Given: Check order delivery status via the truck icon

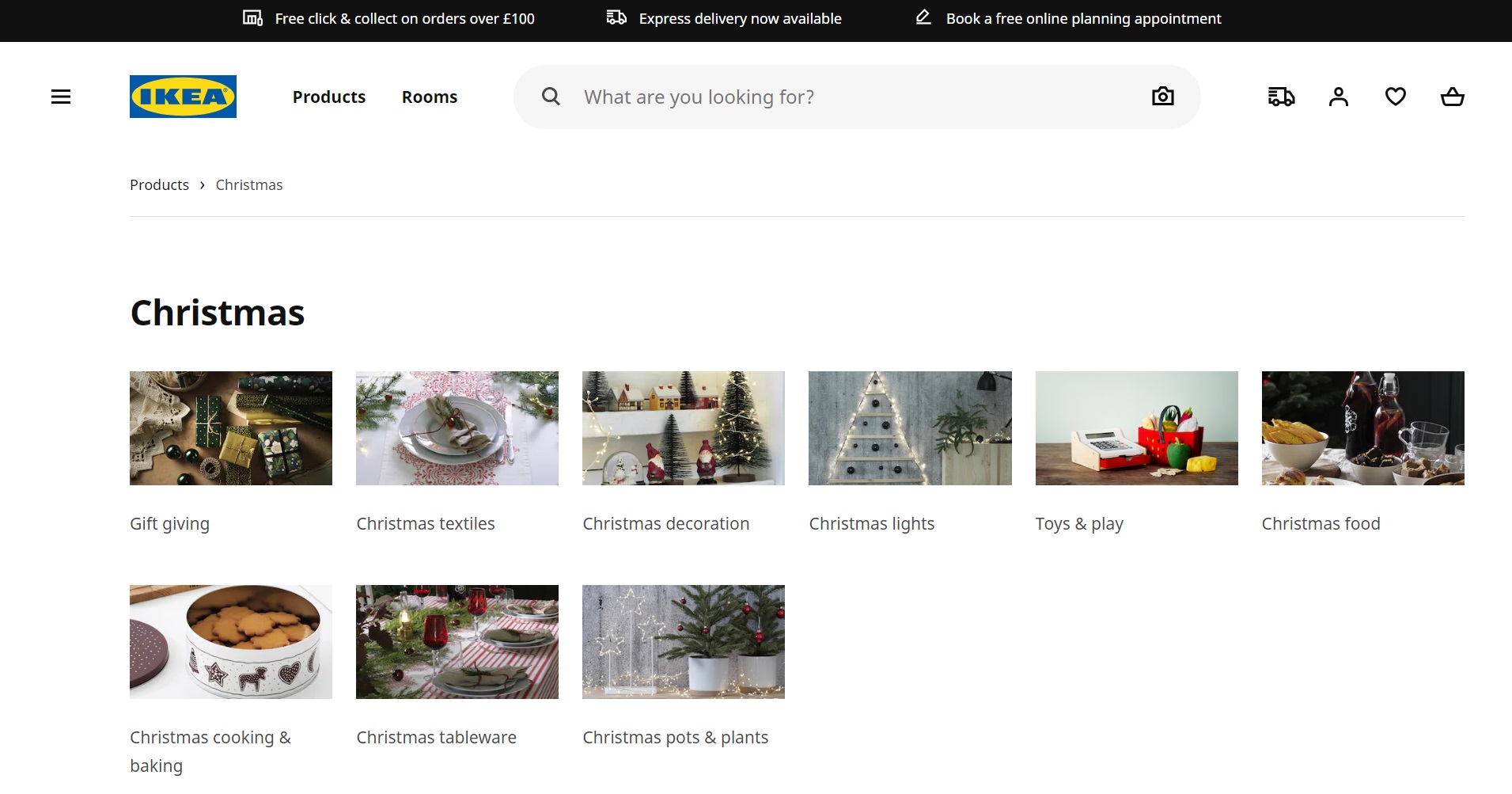Looking at the screenshot, I should point(1281,96).
